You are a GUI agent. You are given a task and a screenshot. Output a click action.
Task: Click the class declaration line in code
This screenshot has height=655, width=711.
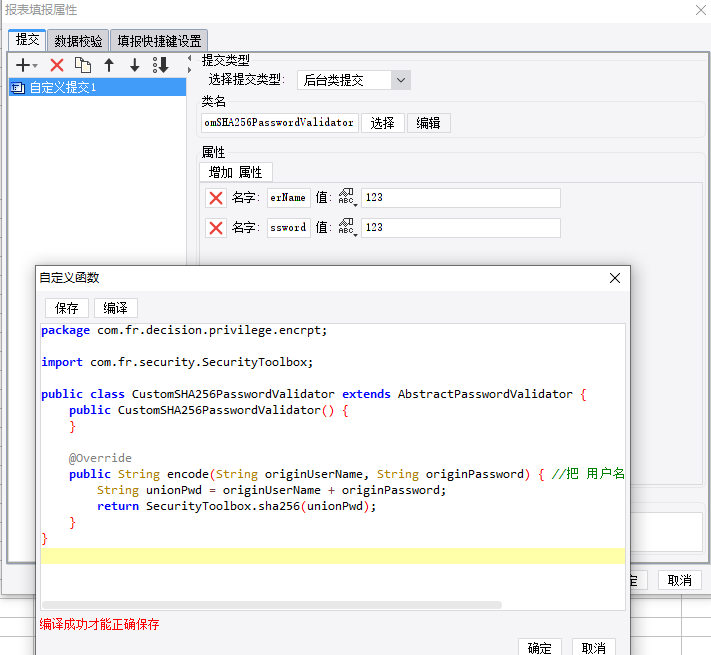pyautogui.click(x=314, y=394)
